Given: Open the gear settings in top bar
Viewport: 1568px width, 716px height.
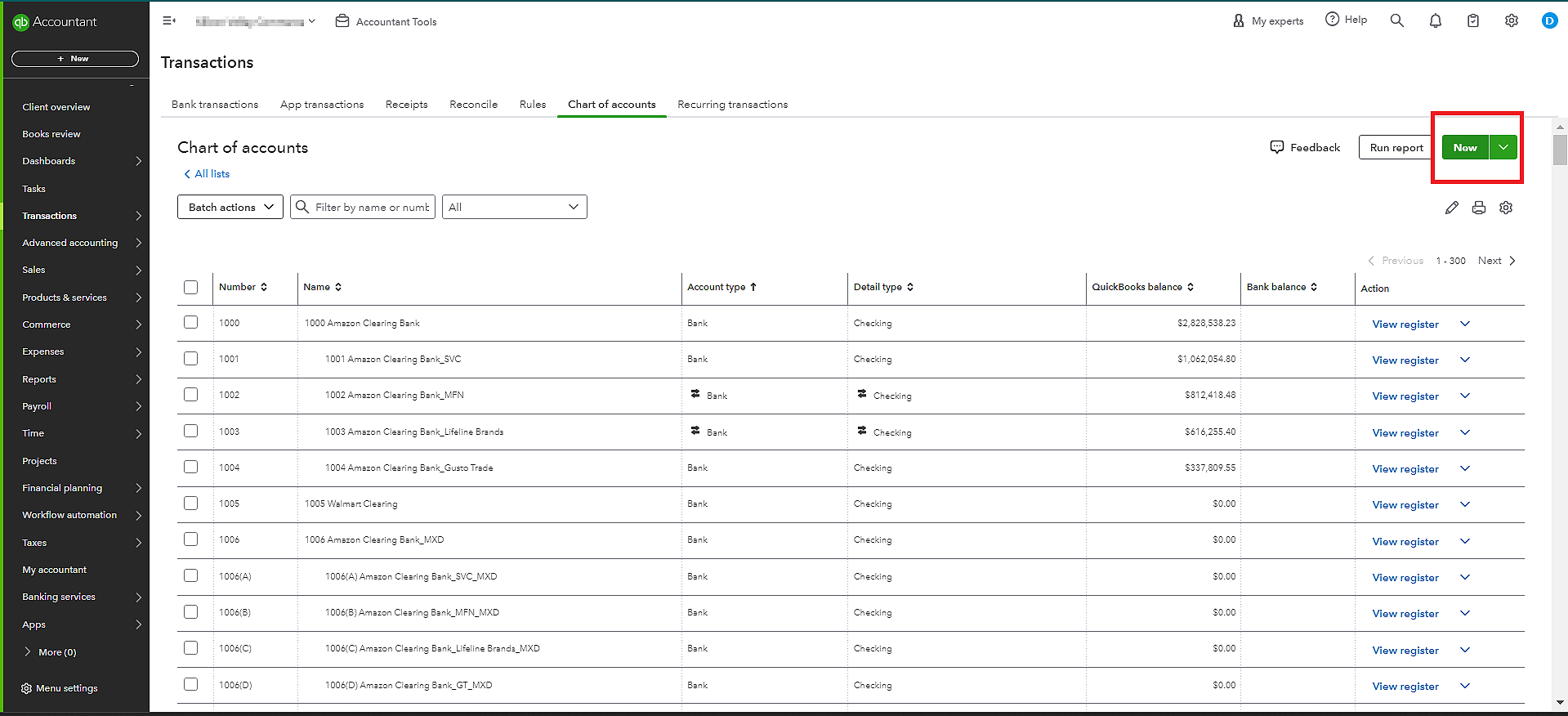Looking at the screenshot, I should click(1512, 20).
